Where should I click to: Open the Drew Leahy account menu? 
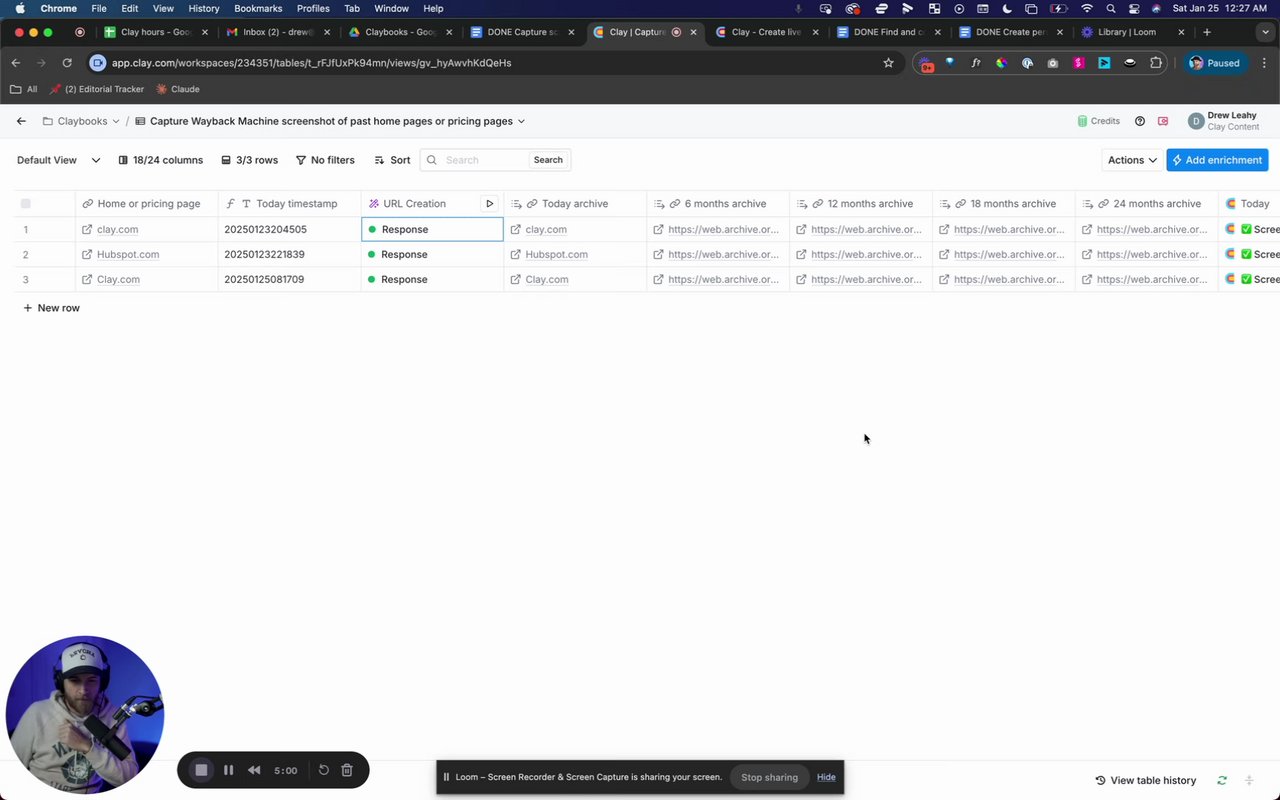pyautogui.click(x=1225, y=121)
